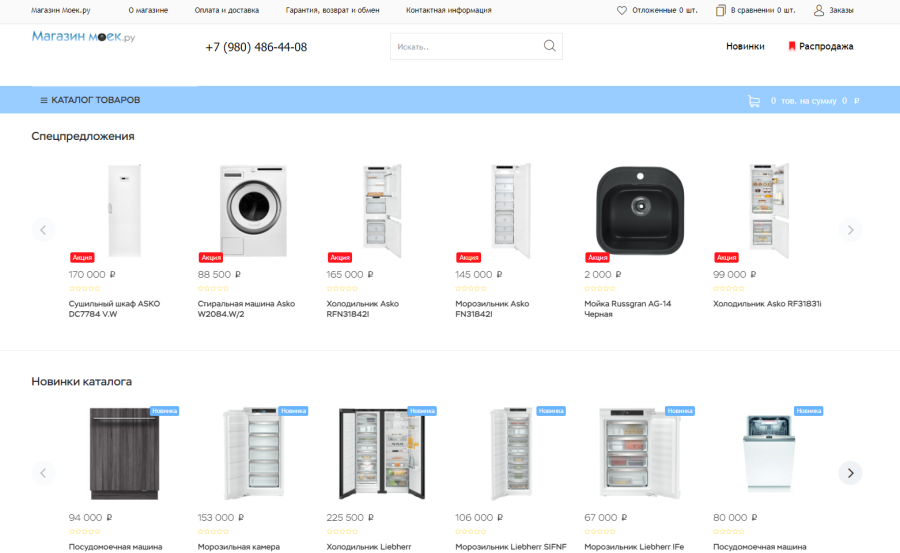Click the dark wood dishwasher image
The image size is (900, 553).
(x=125, y=454)
